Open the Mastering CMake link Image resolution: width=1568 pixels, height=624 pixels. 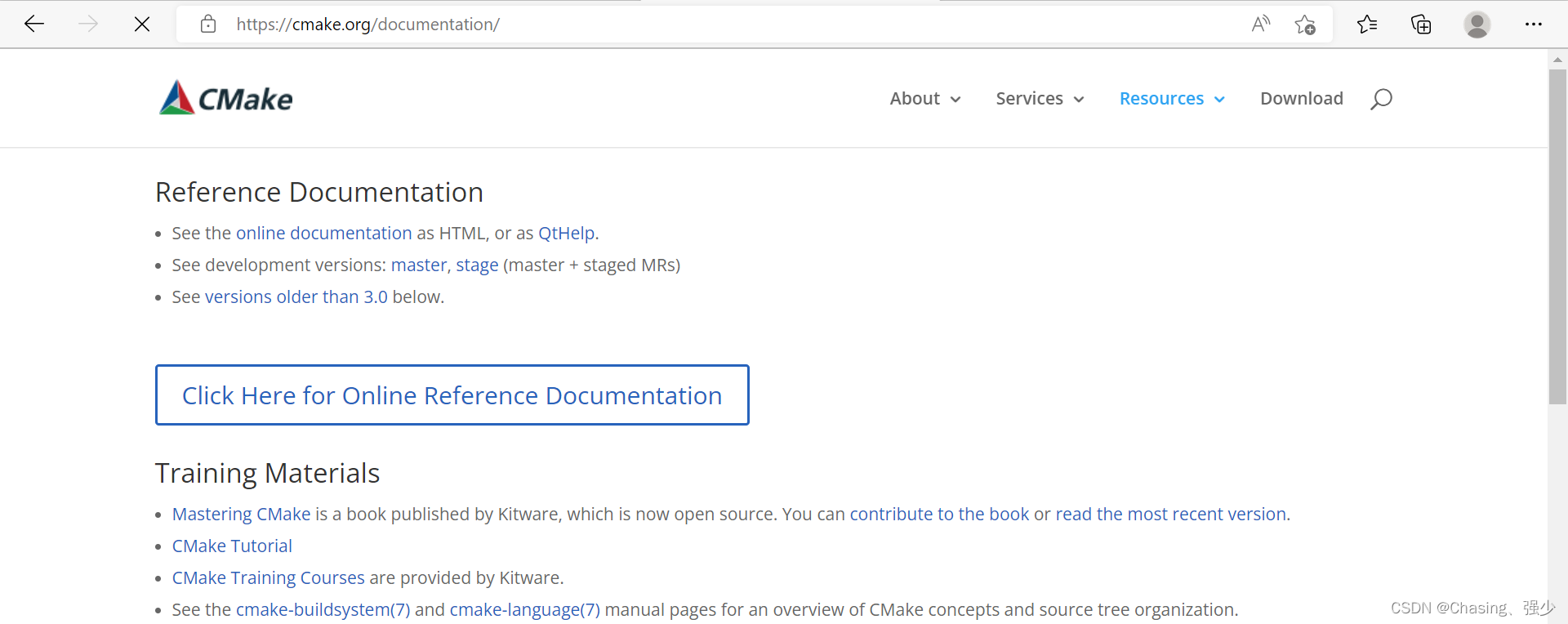(x=241, y=515)
